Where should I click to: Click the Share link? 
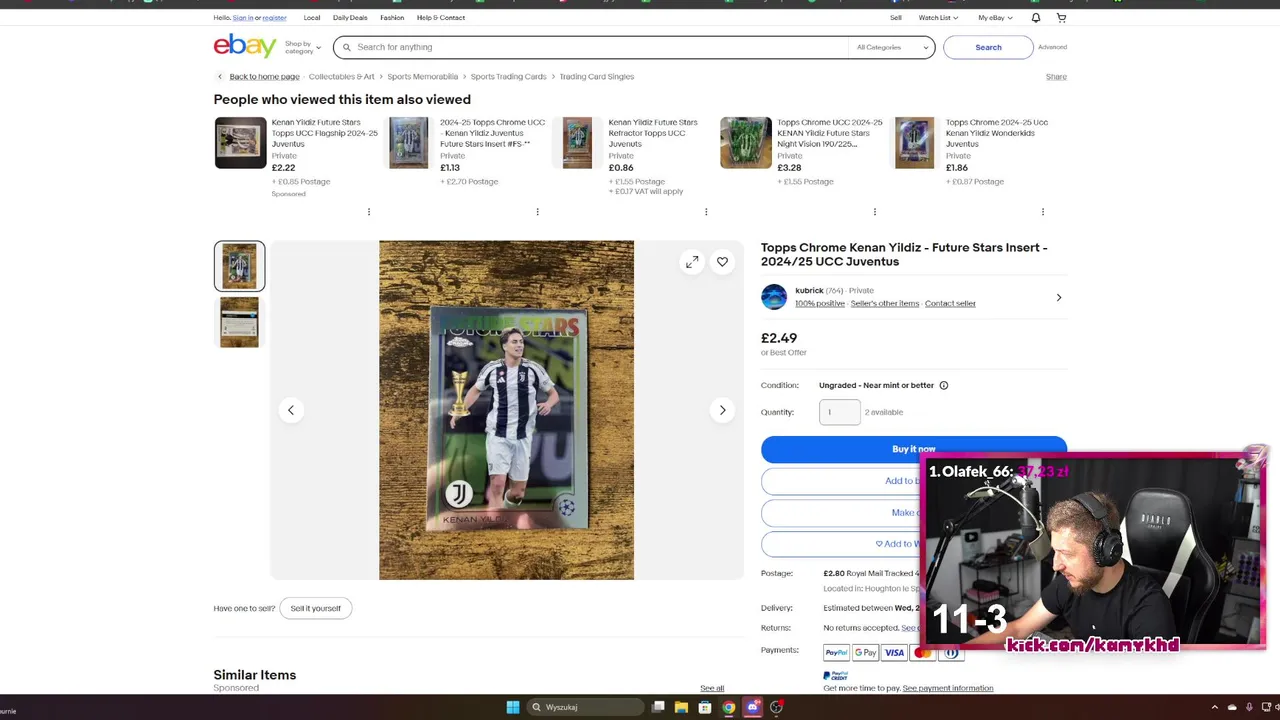click(x=1056, y=76)
